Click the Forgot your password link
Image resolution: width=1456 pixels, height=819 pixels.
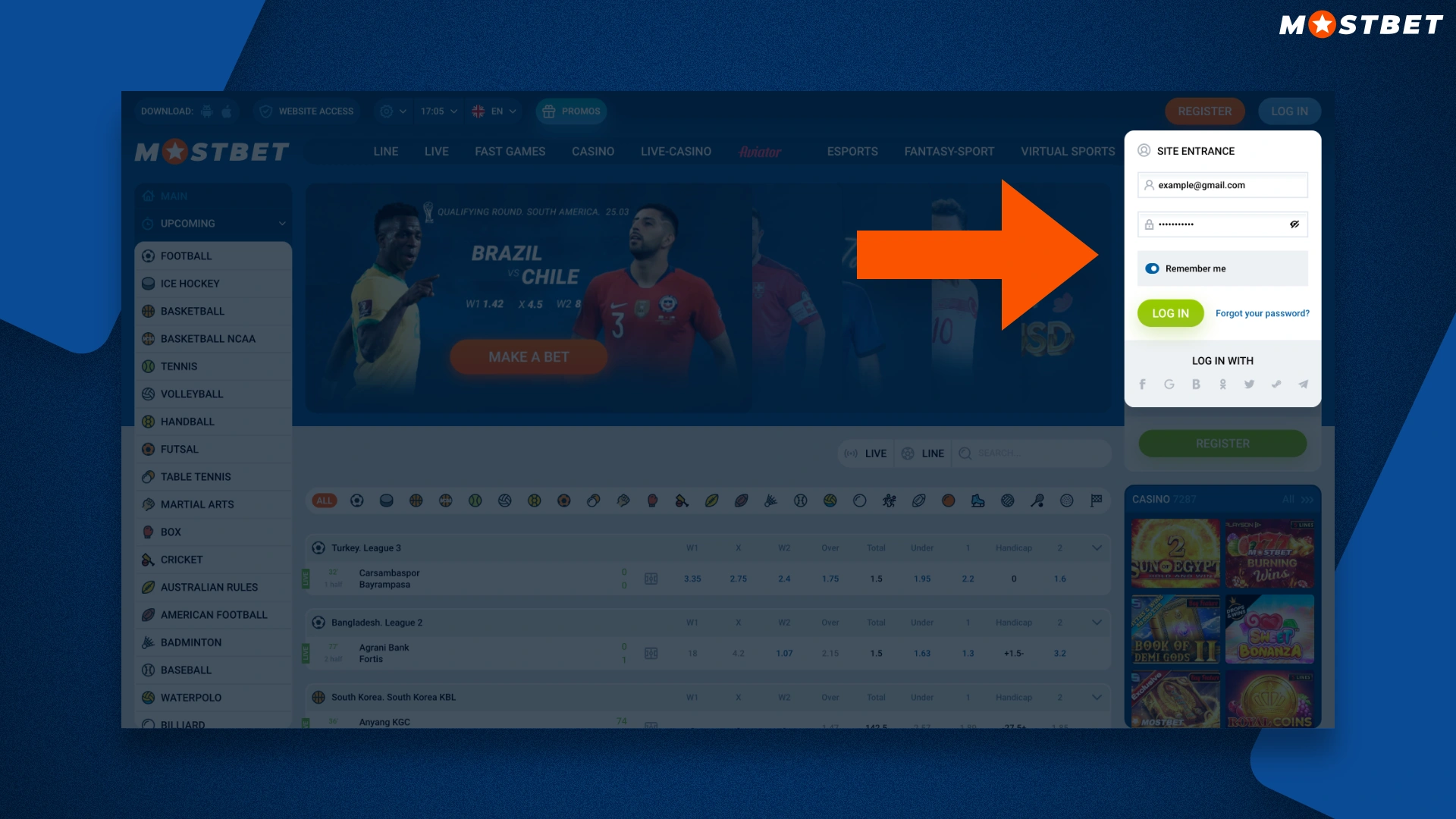tap(1261, 313)
